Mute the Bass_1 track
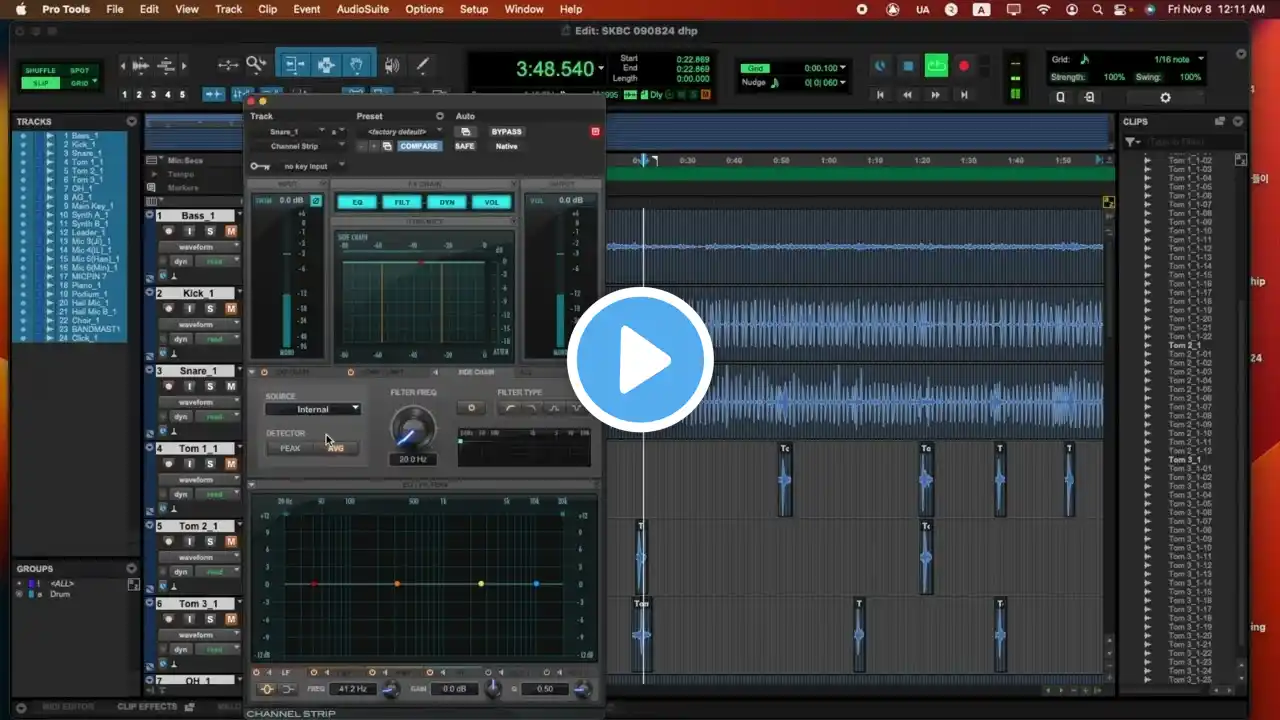This screenshot has width=1280, height=720. (x=231, y=231)
